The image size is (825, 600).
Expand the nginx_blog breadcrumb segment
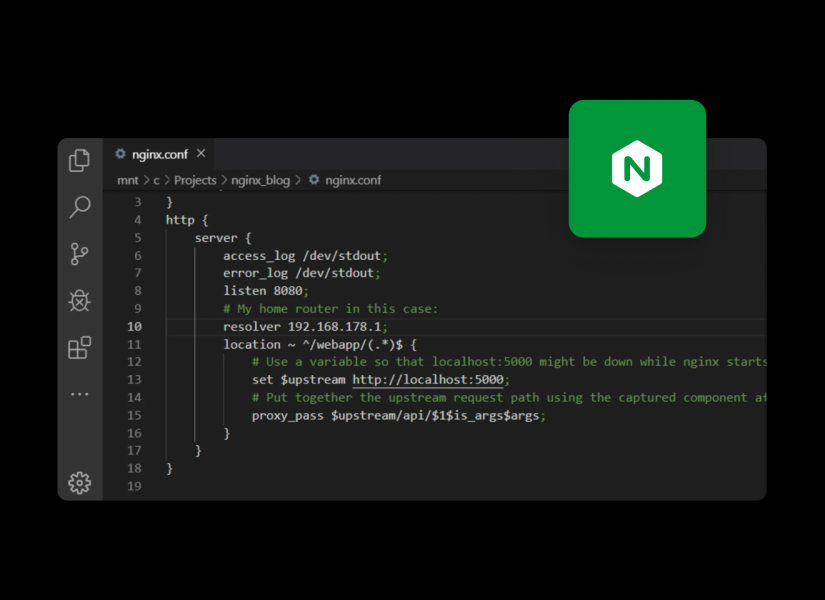(x=260, y=180)
